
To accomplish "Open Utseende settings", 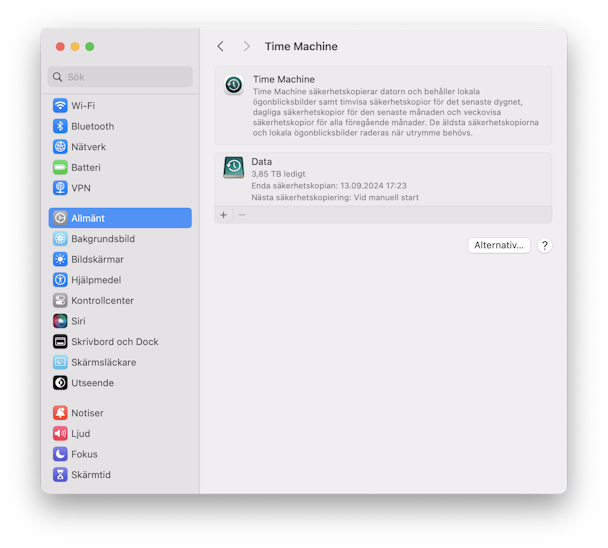I will coord(120,383).
